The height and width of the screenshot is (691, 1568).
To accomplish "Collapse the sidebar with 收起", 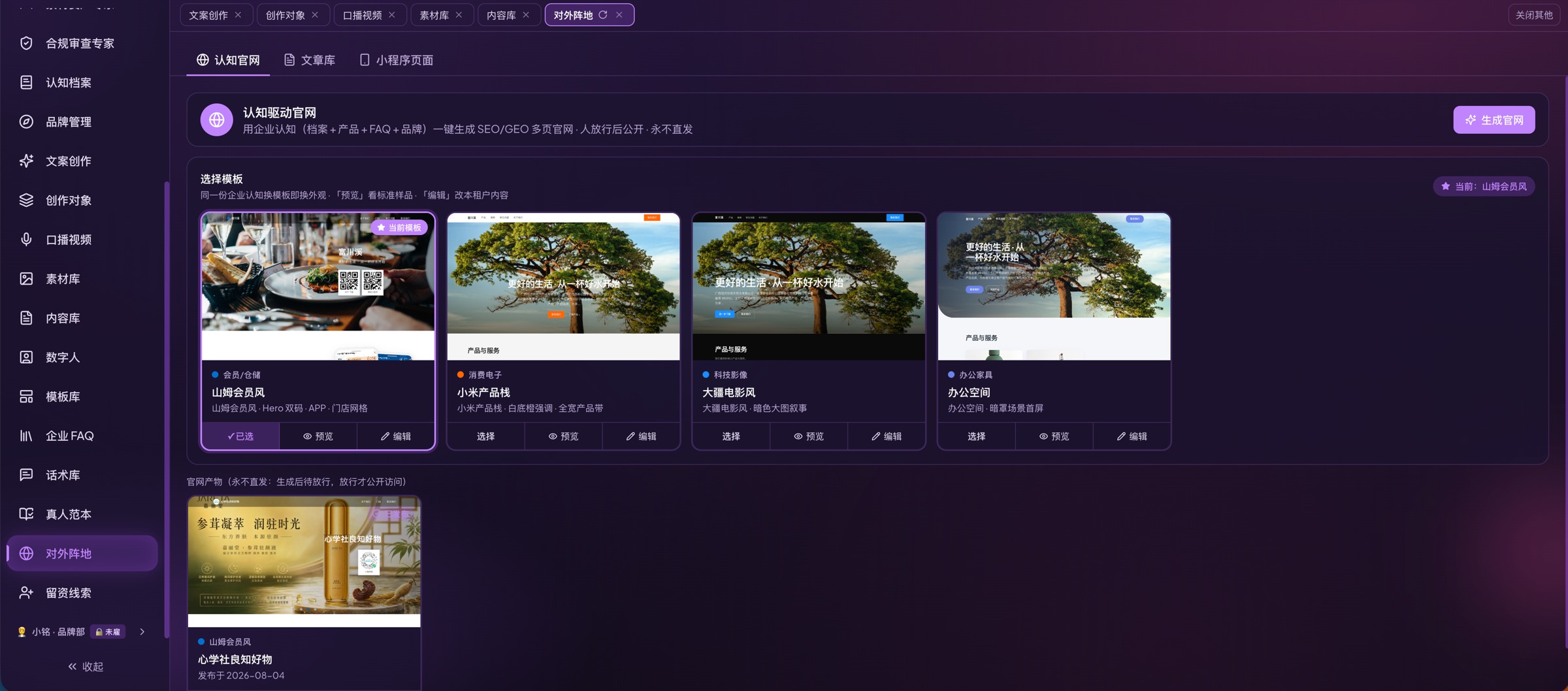I will tap(86, 666).
